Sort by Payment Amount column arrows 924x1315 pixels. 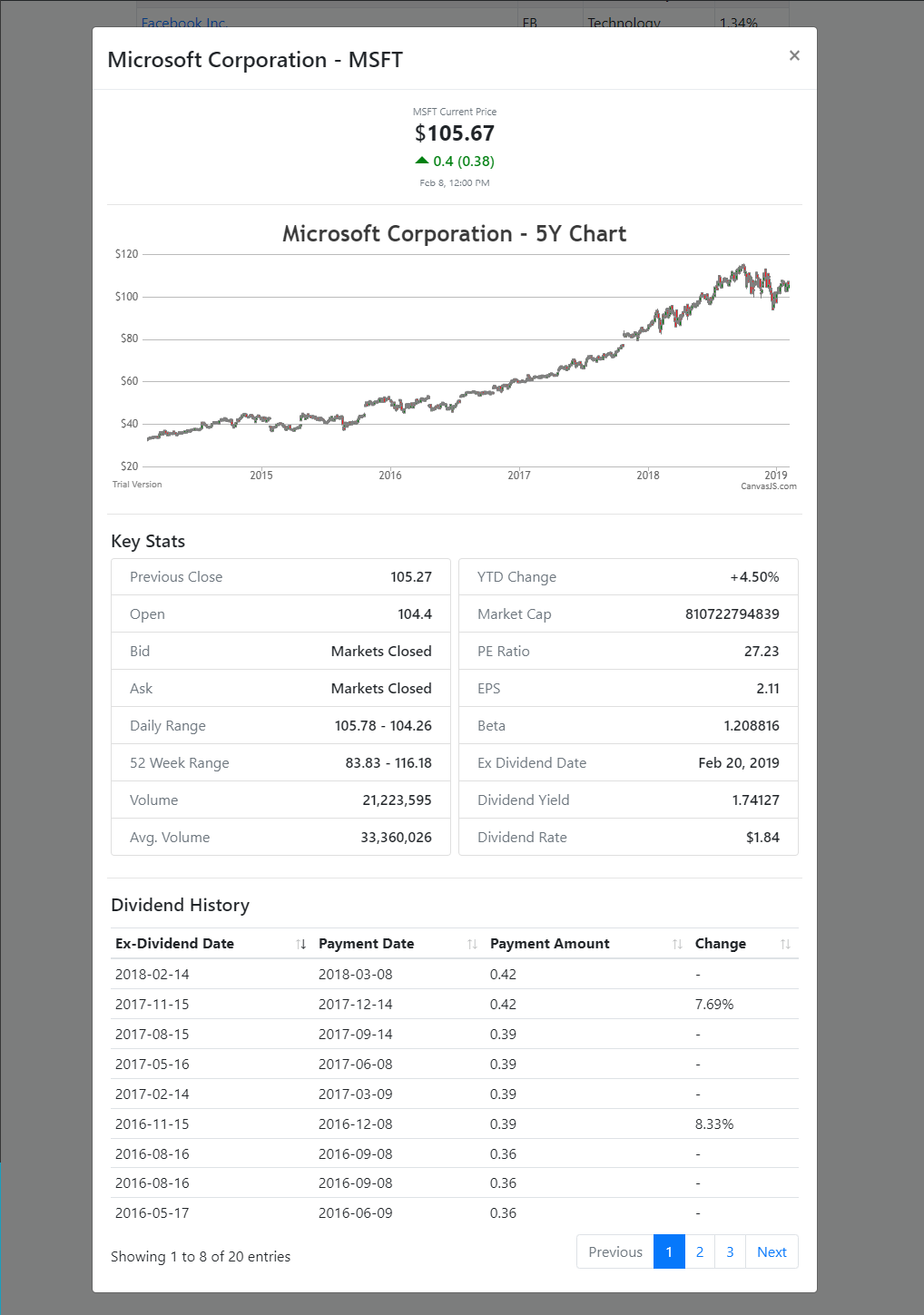677,944
